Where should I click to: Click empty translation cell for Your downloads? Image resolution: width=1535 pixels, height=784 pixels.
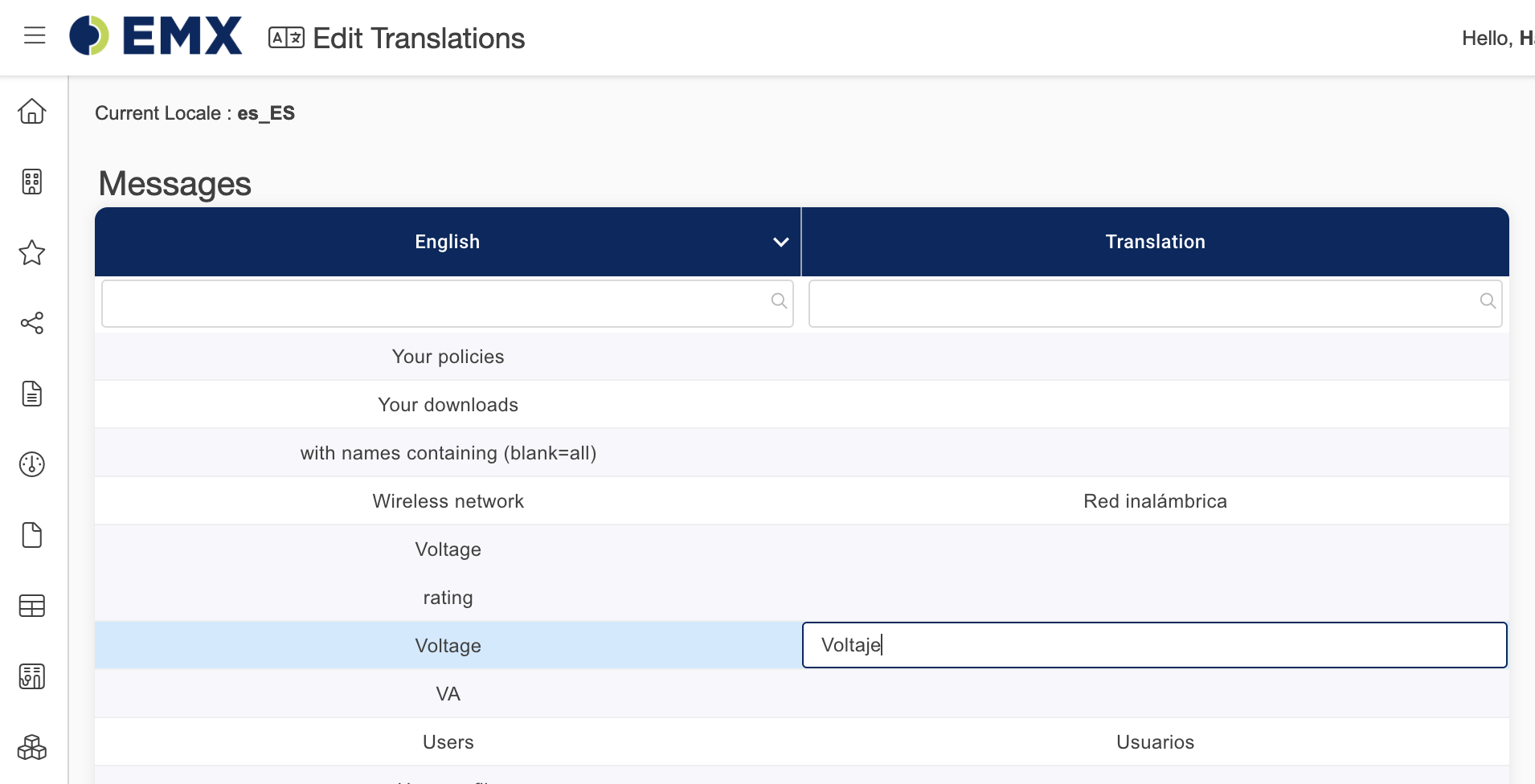point(1156,405)
